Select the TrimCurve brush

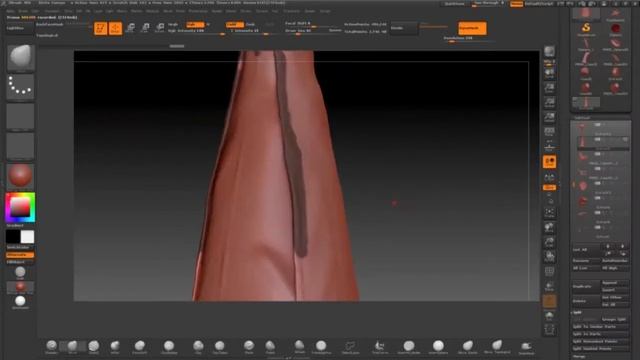pyautogui.click(x=379, y=347)
